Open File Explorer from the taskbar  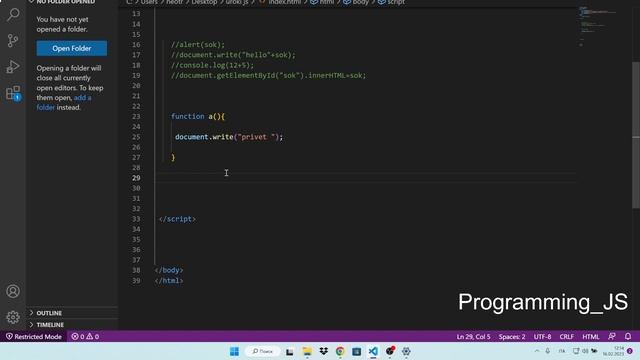(307, 351)
